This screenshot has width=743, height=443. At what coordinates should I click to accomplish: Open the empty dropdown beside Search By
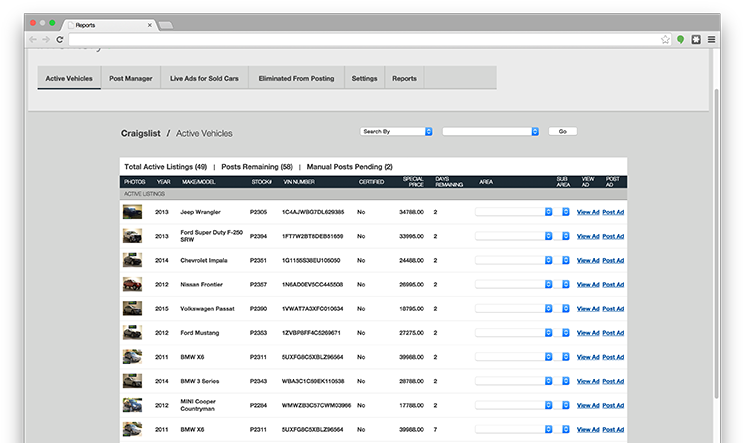490,131
